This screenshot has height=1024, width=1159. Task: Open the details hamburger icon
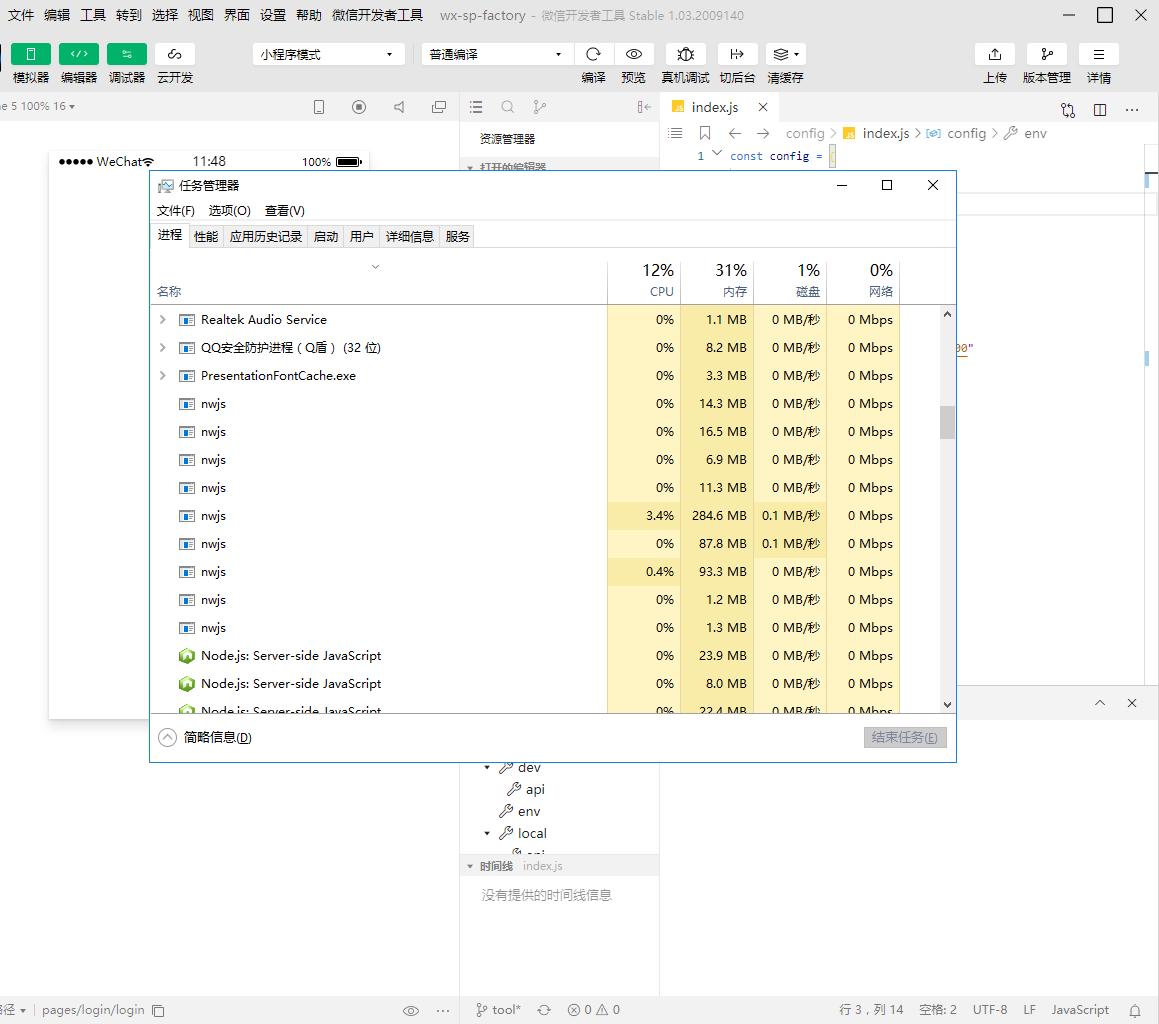click(1098, 54)
